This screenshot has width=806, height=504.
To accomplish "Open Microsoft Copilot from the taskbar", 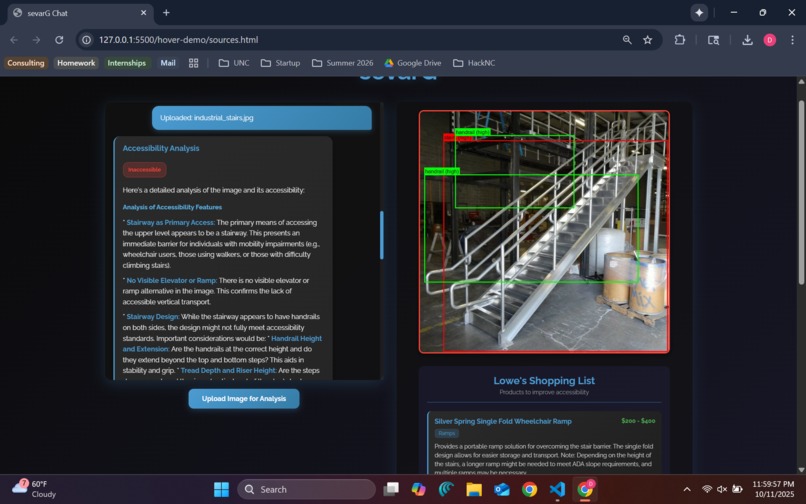I will click(x=418, y=489).
